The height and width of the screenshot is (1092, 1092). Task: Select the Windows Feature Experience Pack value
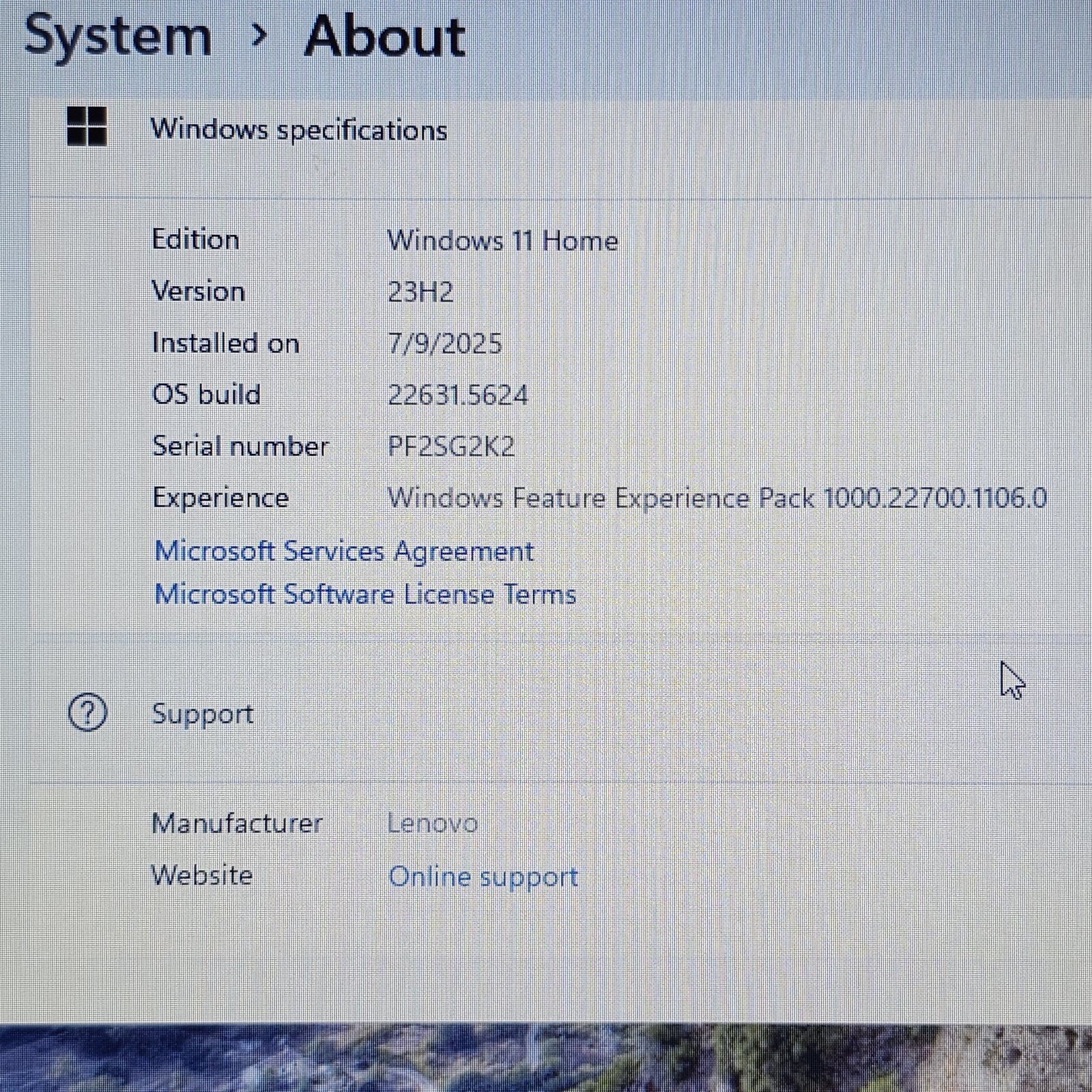717,498
